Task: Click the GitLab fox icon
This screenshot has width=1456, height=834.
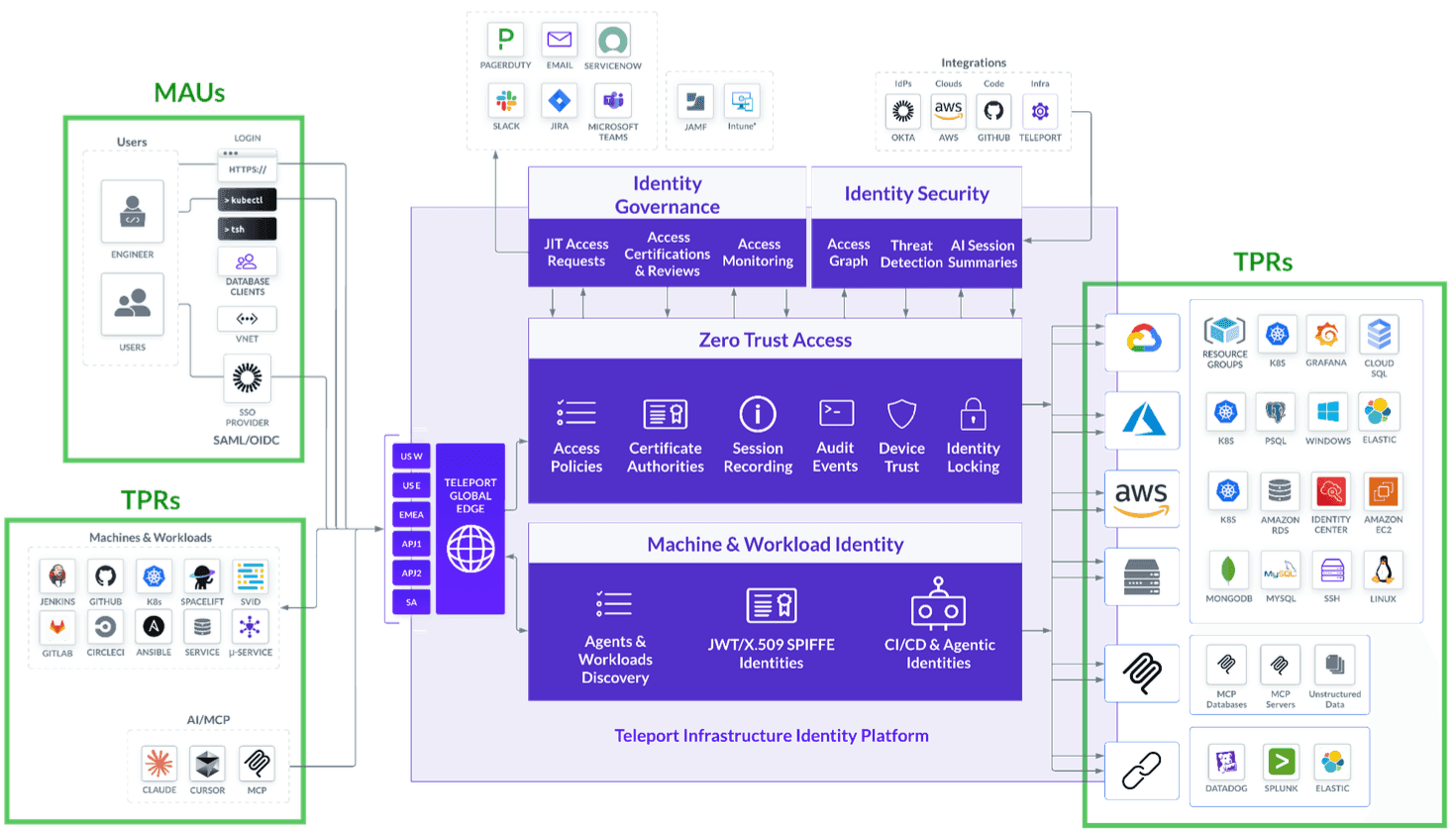Action: tap(57, 627)
